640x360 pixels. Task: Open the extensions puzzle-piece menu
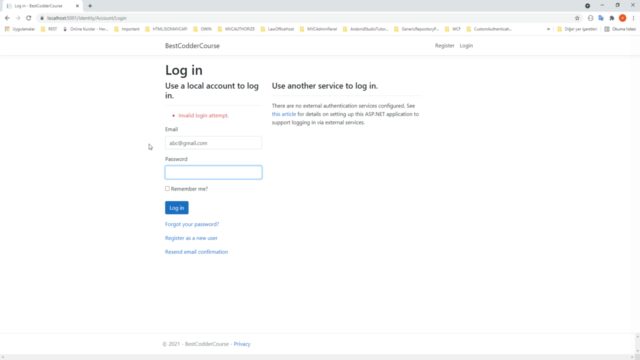pyautogui.click(x=611, y=18)
